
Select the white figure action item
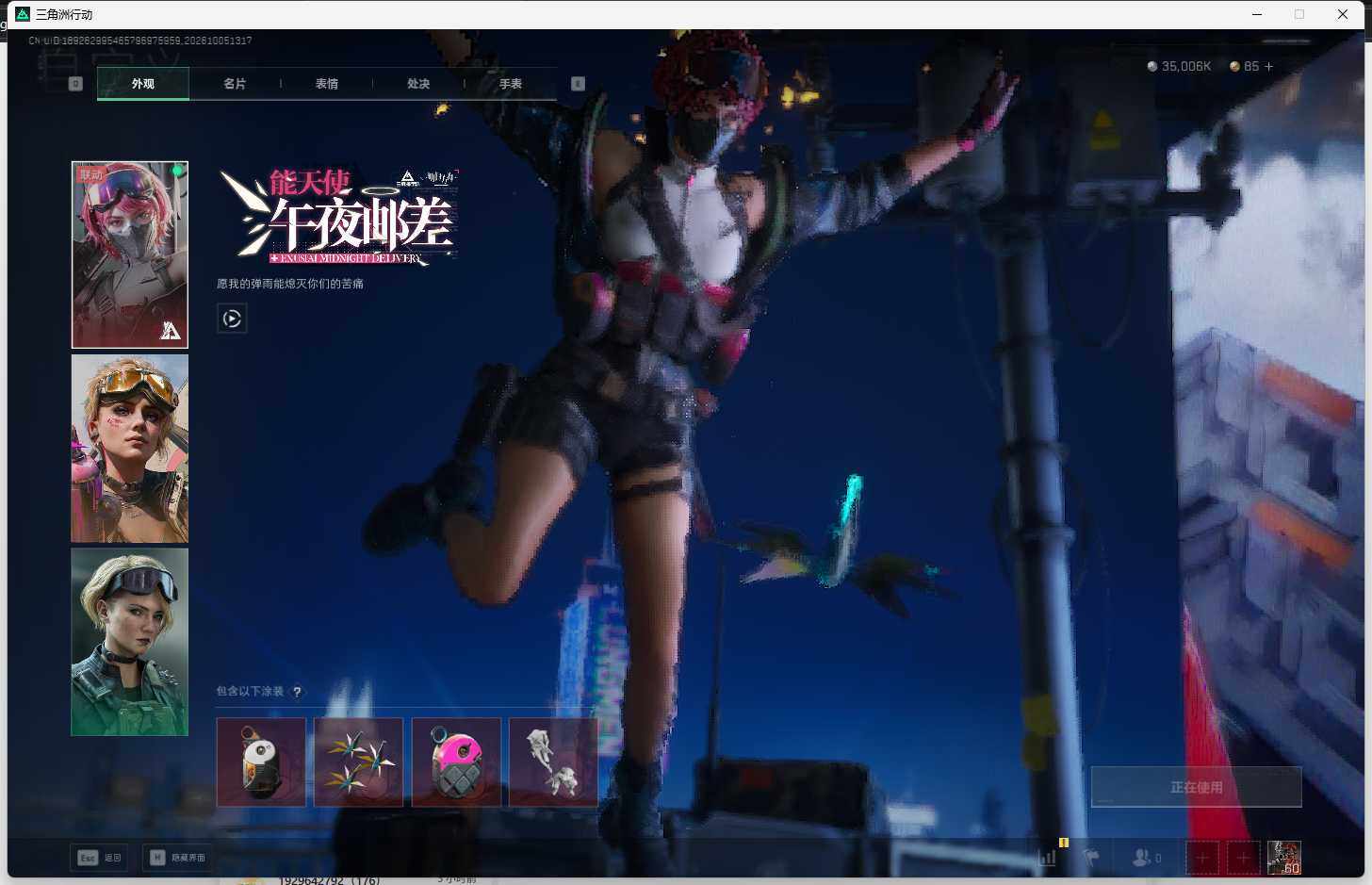pos(553,762)
